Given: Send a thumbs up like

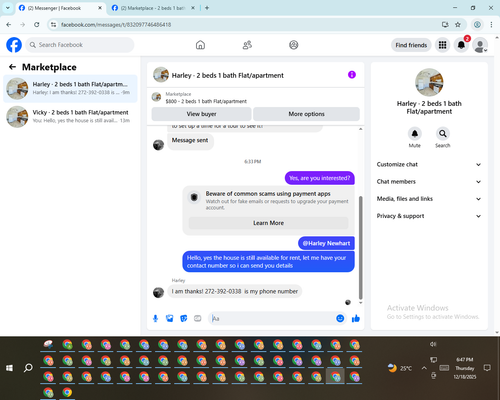Looking at the screenshot, I should (x=356, y=319).
